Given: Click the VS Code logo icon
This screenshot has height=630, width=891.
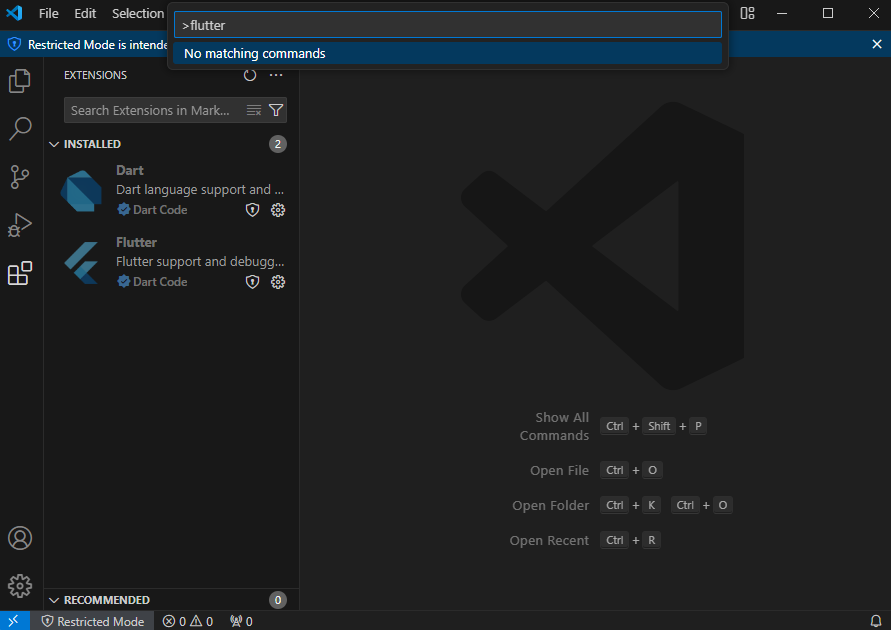Looking at the screenshot, I should 14,13.
